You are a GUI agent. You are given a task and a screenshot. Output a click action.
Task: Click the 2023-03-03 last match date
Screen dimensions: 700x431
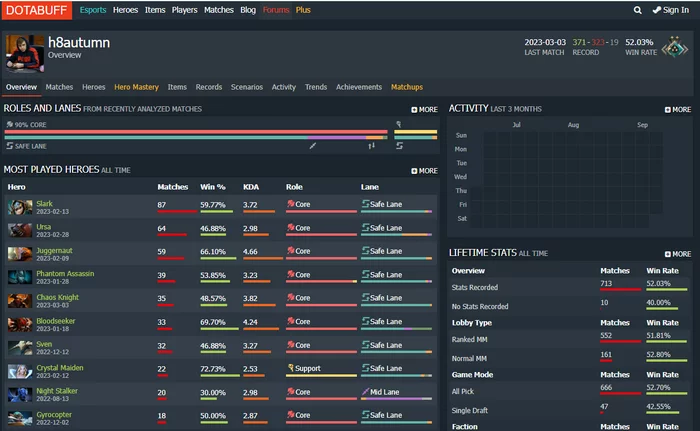click(x=545, y=42)
